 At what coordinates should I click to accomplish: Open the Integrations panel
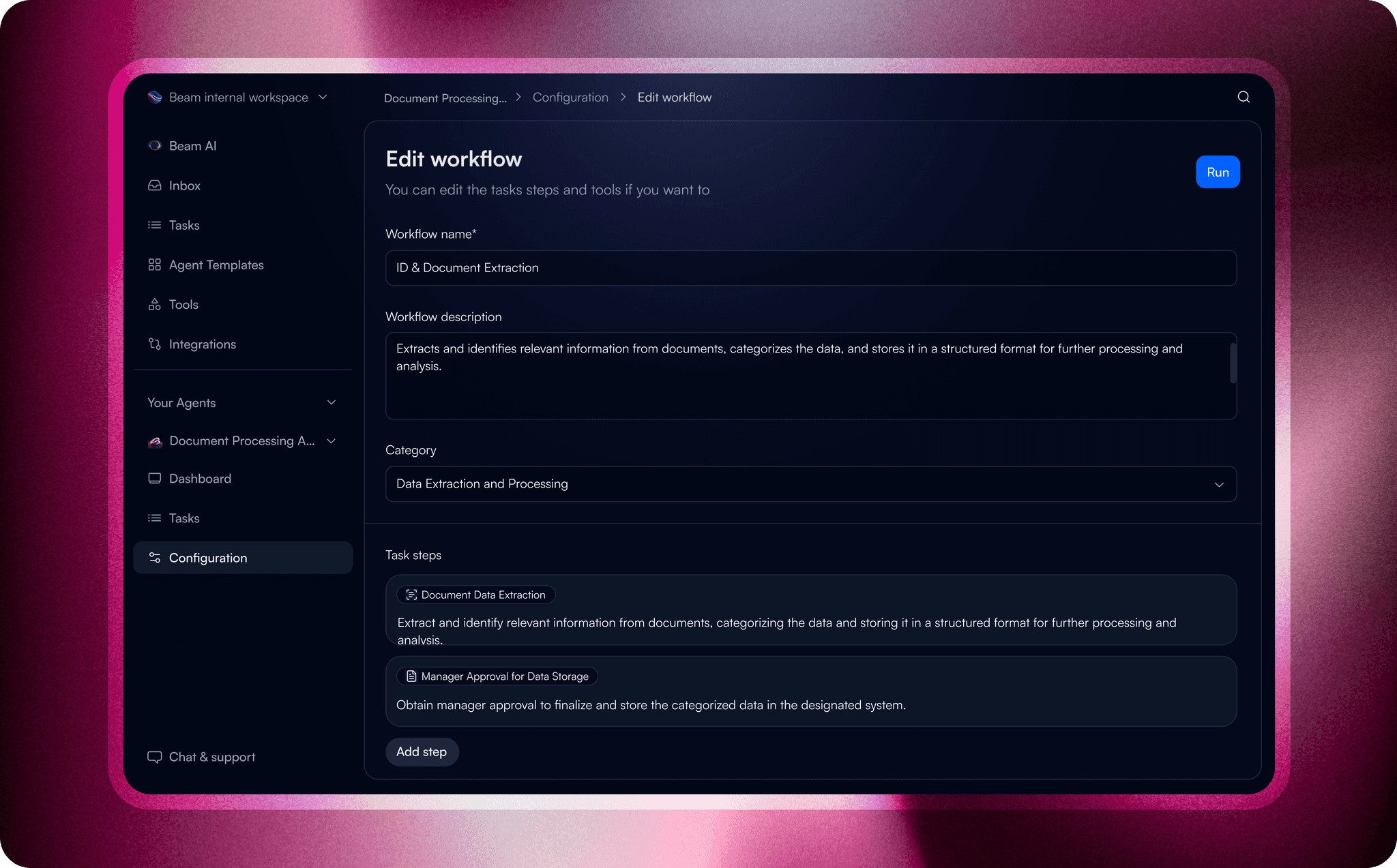pos(202,344)
